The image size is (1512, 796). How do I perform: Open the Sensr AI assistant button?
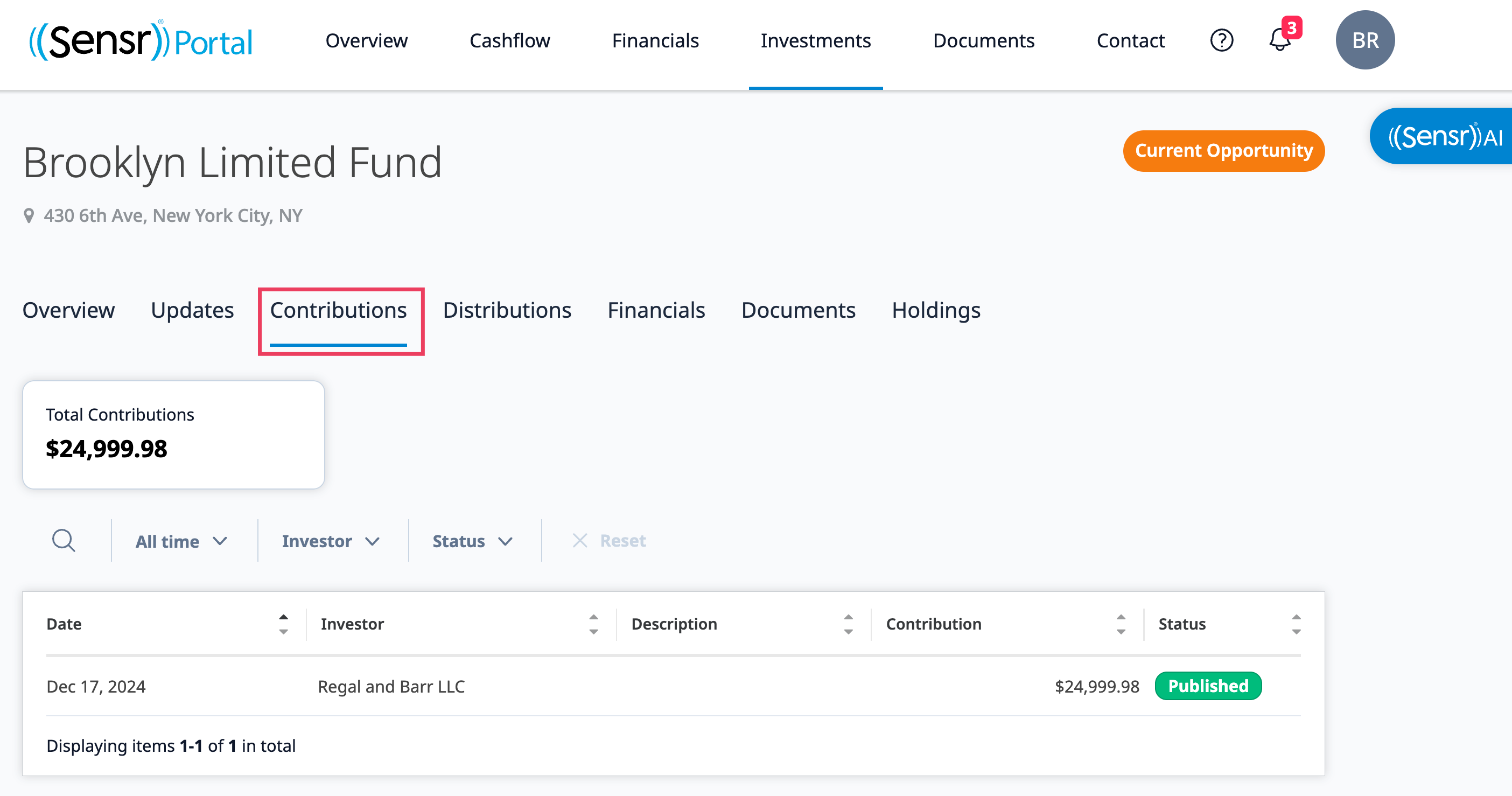click(x=1442, y=136)
